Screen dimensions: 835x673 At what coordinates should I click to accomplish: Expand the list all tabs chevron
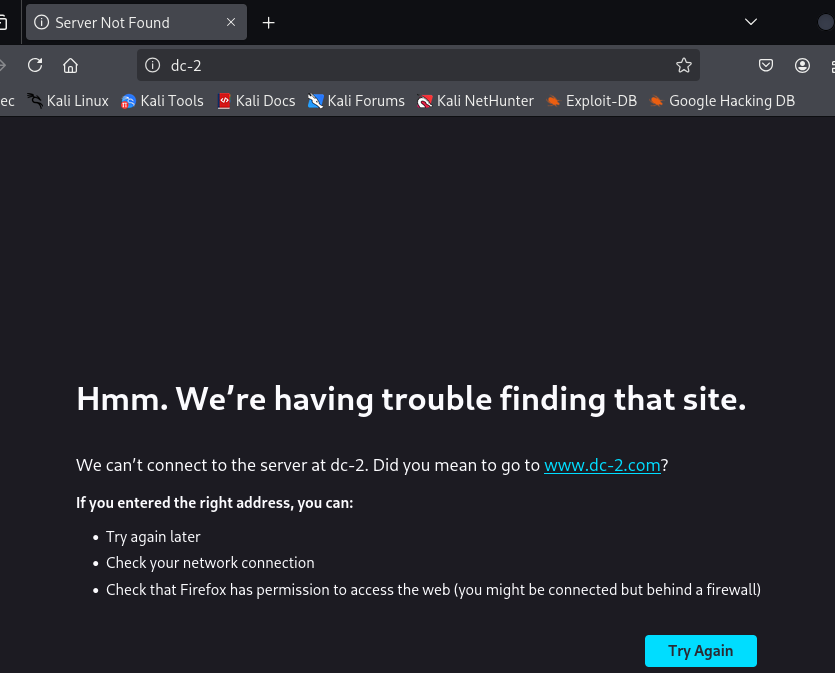(x=751, y=22)
